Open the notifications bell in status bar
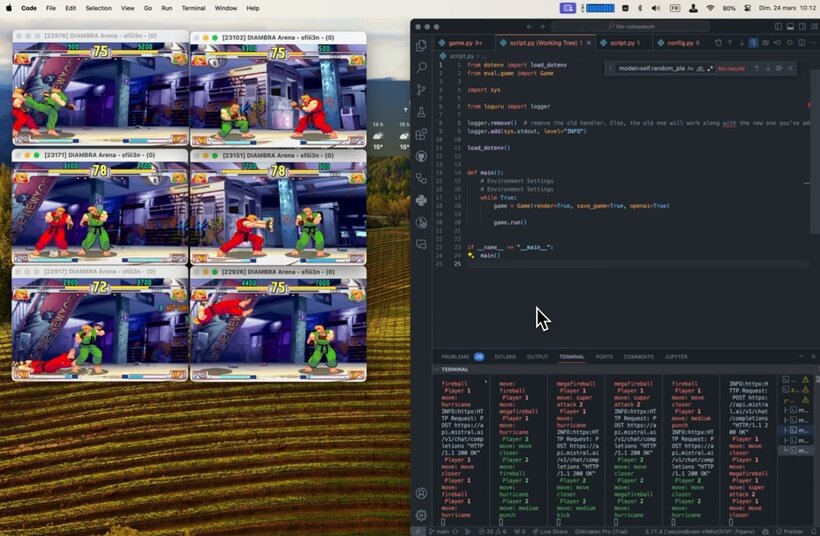The width and height of the screenshot is (820, 536). (813, 531)
